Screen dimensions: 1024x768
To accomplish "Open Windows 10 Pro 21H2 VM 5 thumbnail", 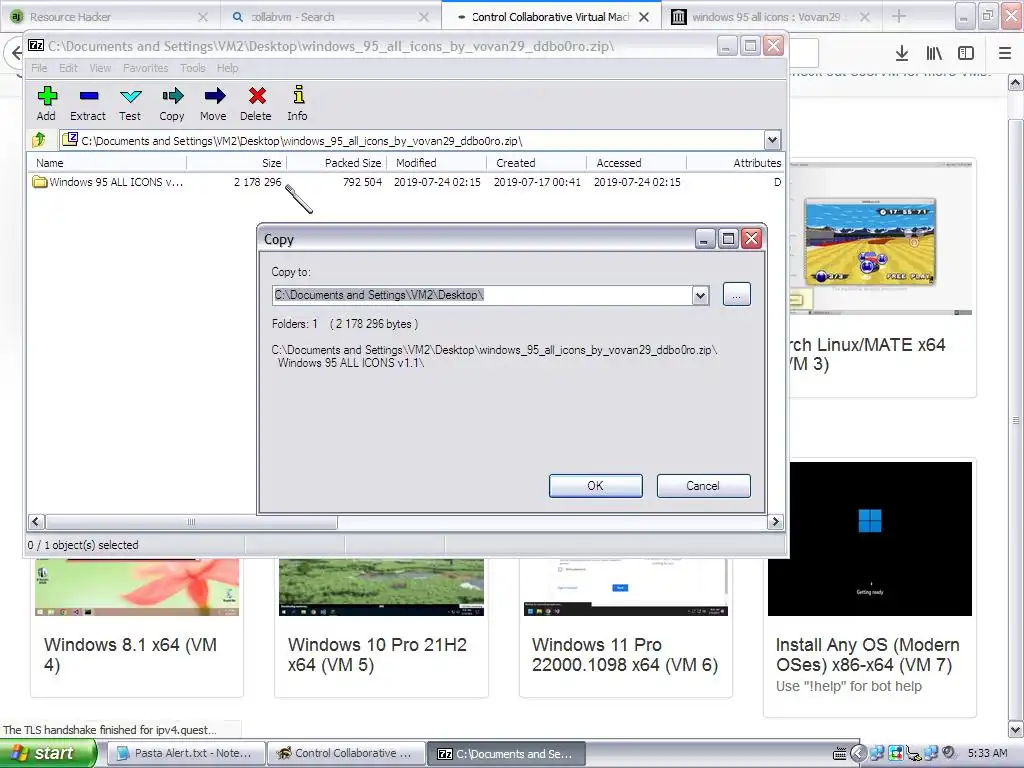I will click(381, 587).
